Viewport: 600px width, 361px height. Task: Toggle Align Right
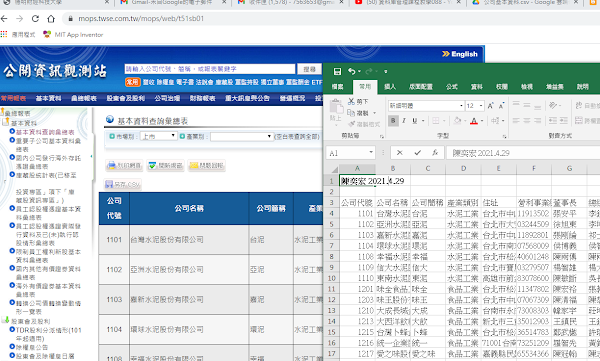coord(538,121)
